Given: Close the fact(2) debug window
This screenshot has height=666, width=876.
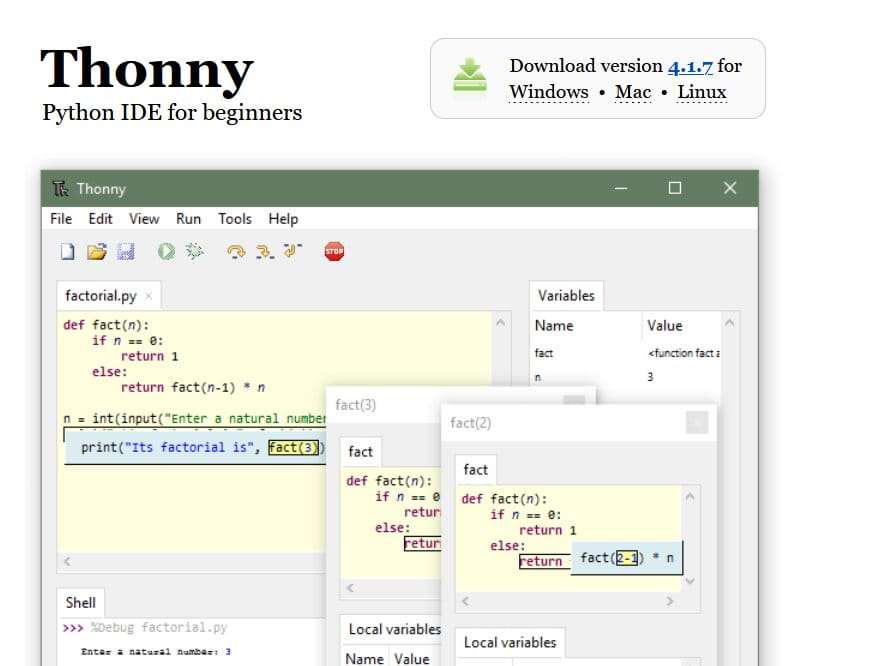Looking at the screenshot, I should click(697, 422).
